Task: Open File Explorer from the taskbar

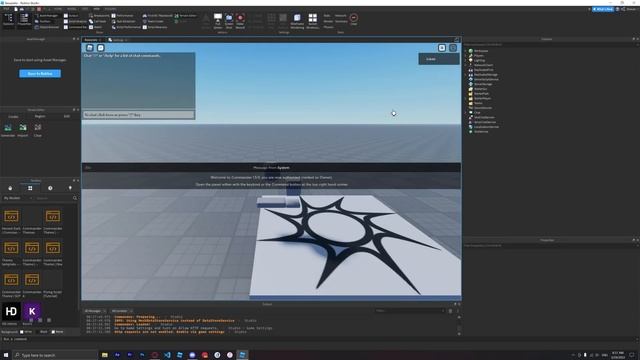Action: (x=105, y=355)
